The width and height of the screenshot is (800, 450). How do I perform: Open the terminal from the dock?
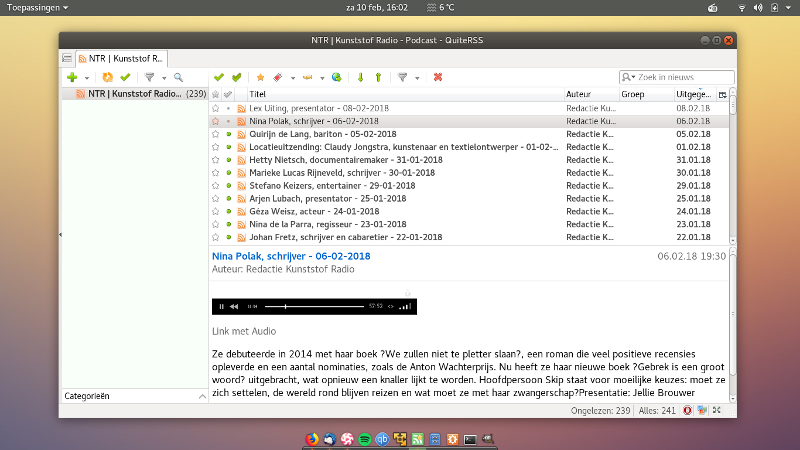point(470,439)
